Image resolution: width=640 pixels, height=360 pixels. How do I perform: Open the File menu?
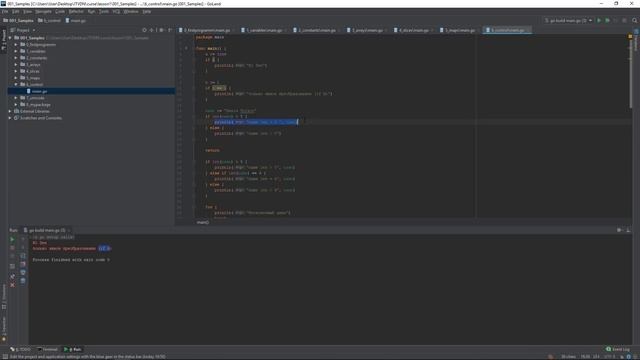point(5,11)
